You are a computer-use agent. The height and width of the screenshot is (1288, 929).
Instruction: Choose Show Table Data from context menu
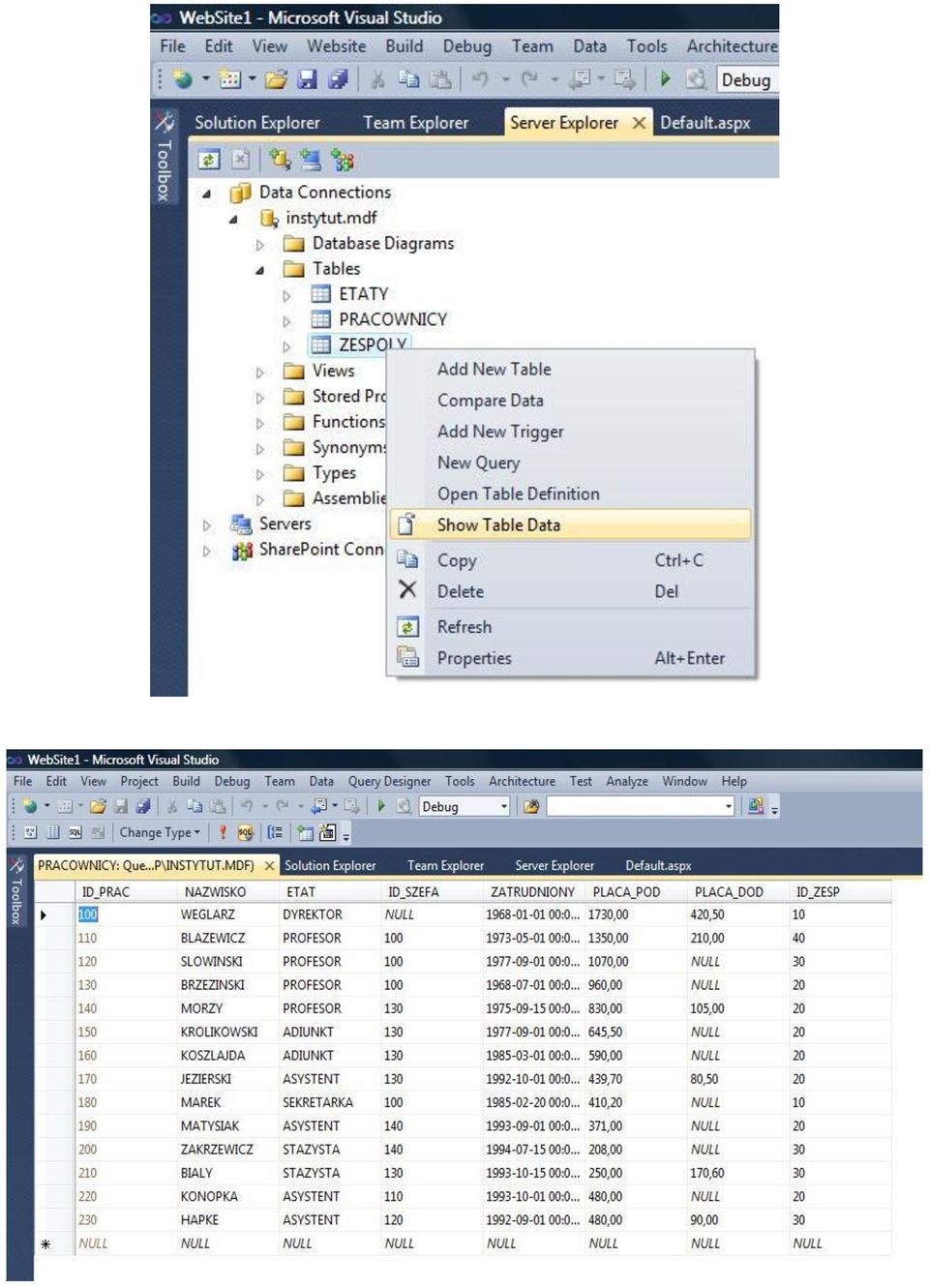coord(570,524)
